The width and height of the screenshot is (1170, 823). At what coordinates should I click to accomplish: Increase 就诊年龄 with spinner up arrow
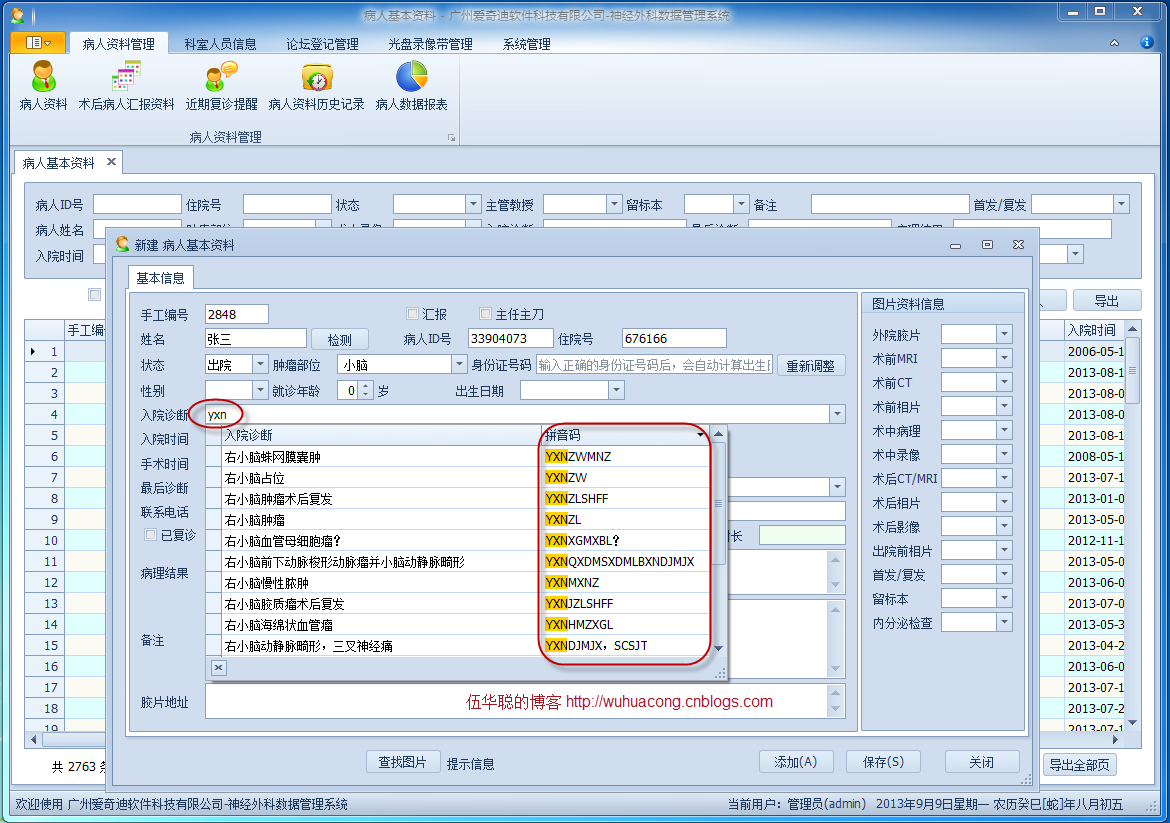coord(366,386)
